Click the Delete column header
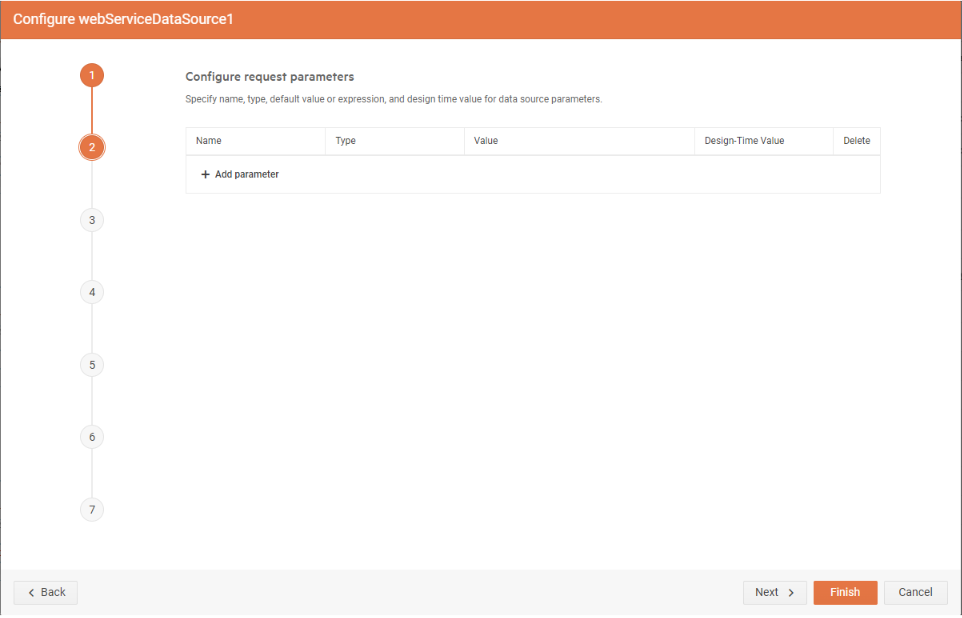962x618 pixels. (856, 140)
